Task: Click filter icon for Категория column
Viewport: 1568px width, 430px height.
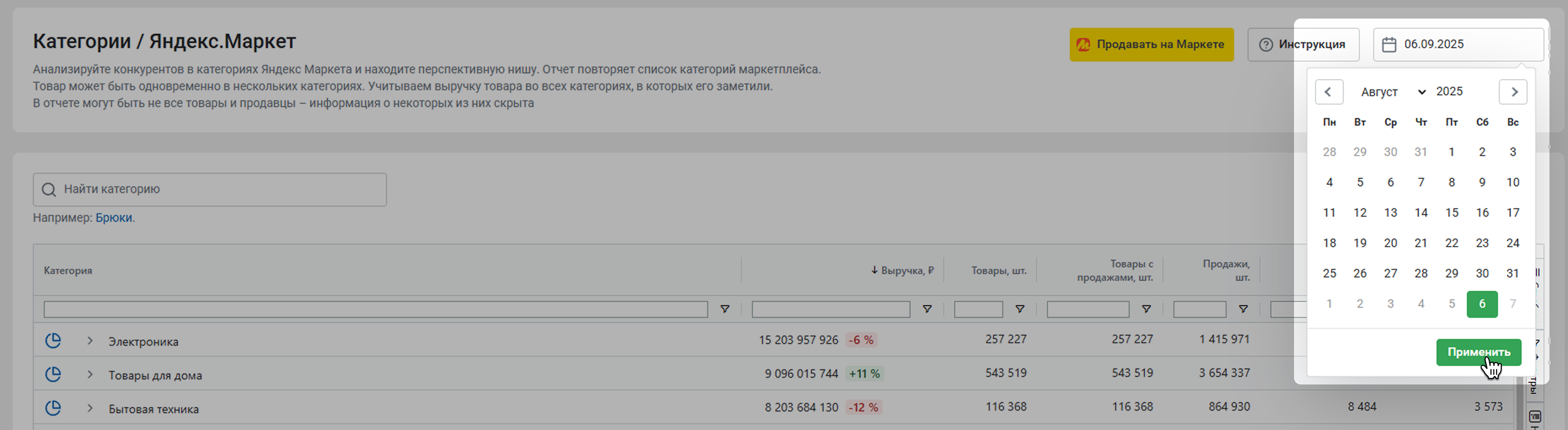Action: (724, 309)
